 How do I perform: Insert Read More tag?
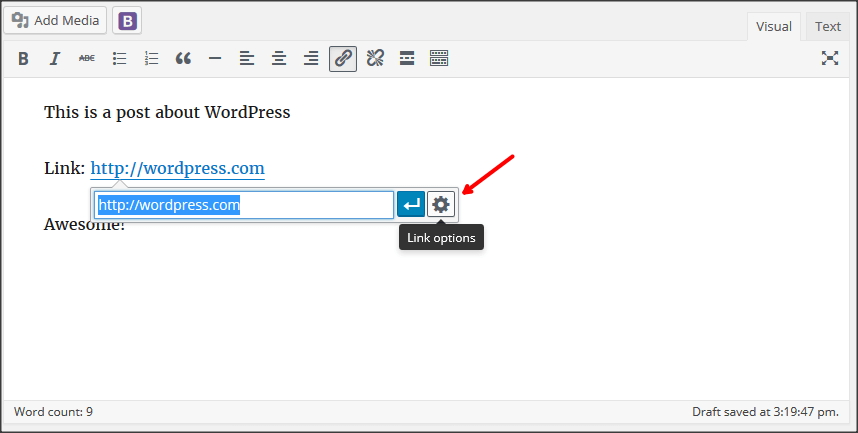point(407,59)
